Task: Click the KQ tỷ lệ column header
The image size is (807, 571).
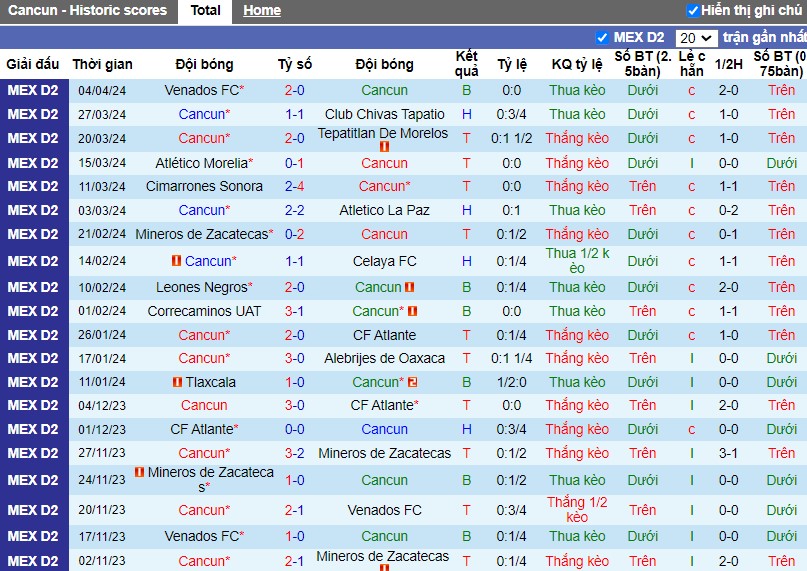Action: pos(577,64)
